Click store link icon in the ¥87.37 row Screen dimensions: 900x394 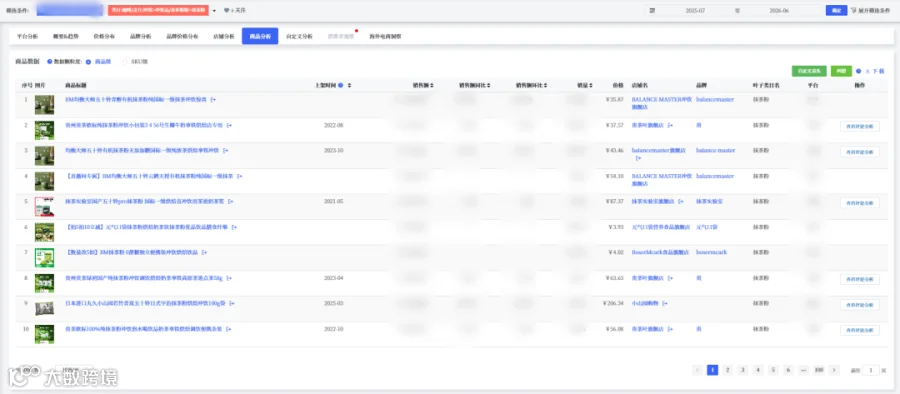click(681, 202)
